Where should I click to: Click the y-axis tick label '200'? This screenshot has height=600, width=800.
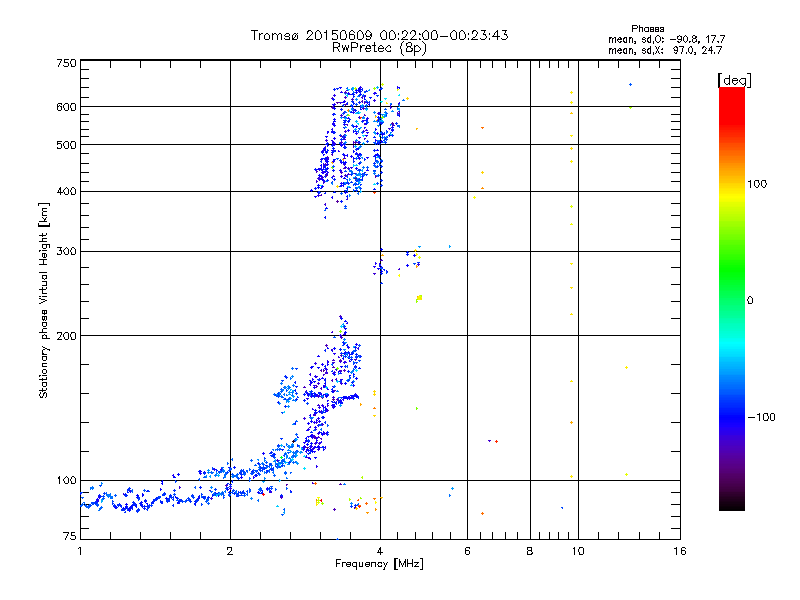pyautogui.click(x=66, y=336)
